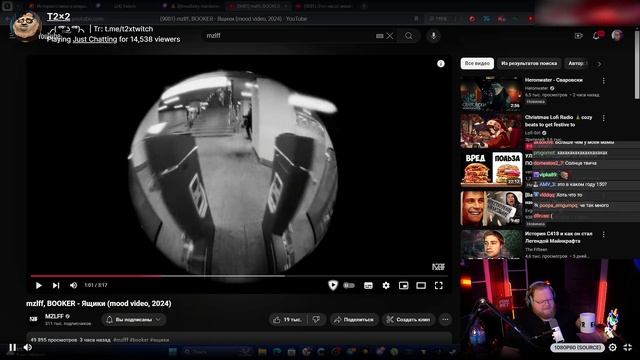Open the История C418 video title

pyautogui.click(x=558, y=237)
